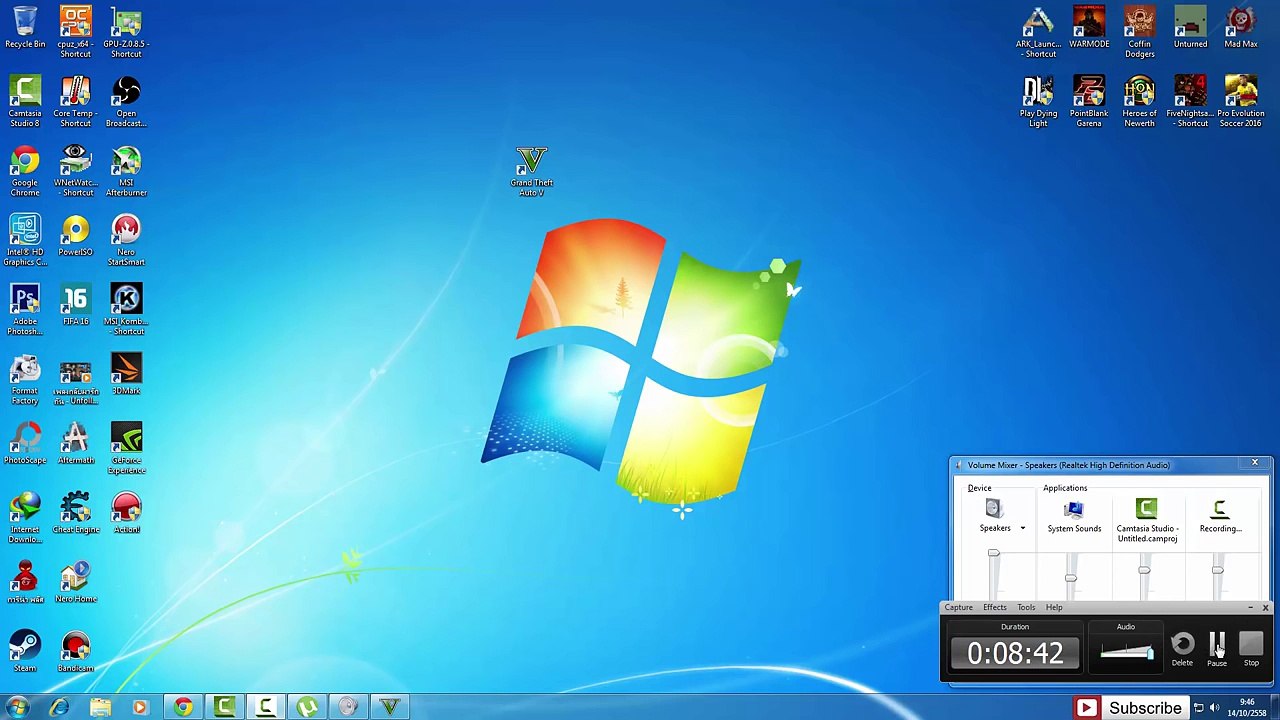Select the Action! desktop icon
Viewport: 1280px width, 720px height.
tap(126, 514)
